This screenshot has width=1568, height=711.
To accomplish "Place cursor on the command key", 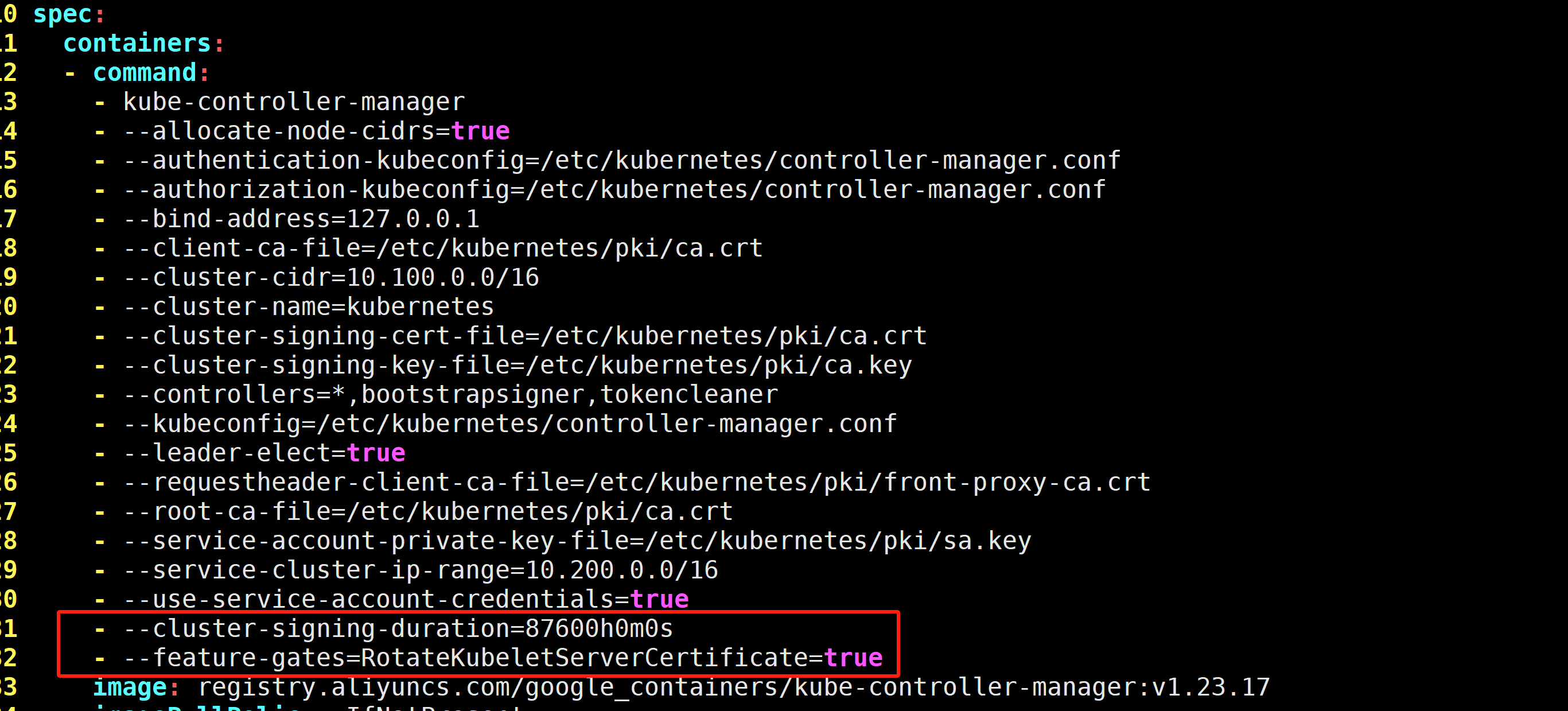I will pos(145,72).
